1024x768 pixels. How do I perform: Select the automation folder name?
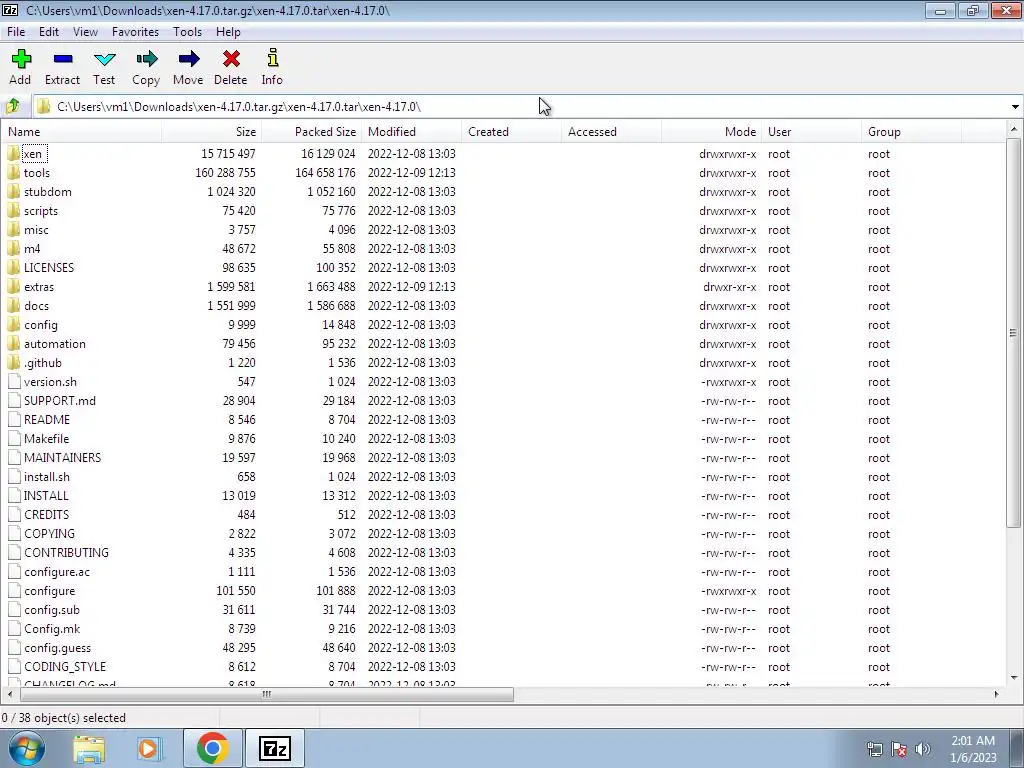tap(54, 343)
